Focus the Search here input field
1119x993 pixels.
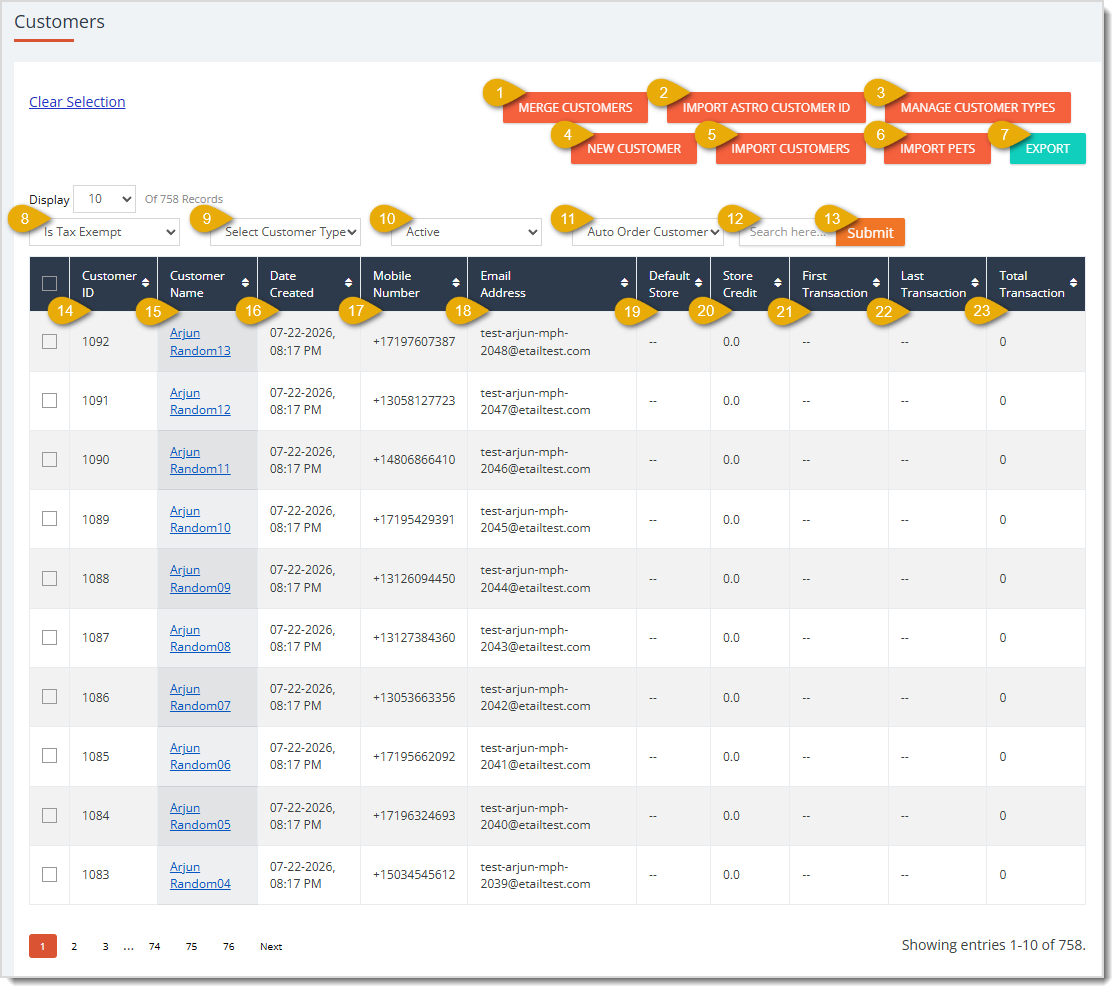[787, 232]
